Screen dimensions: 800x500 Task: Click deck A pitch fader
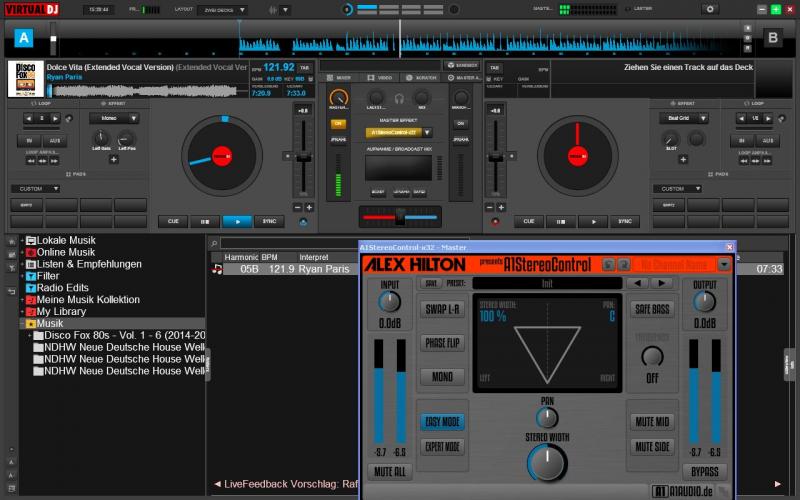(x=304, y=158)
